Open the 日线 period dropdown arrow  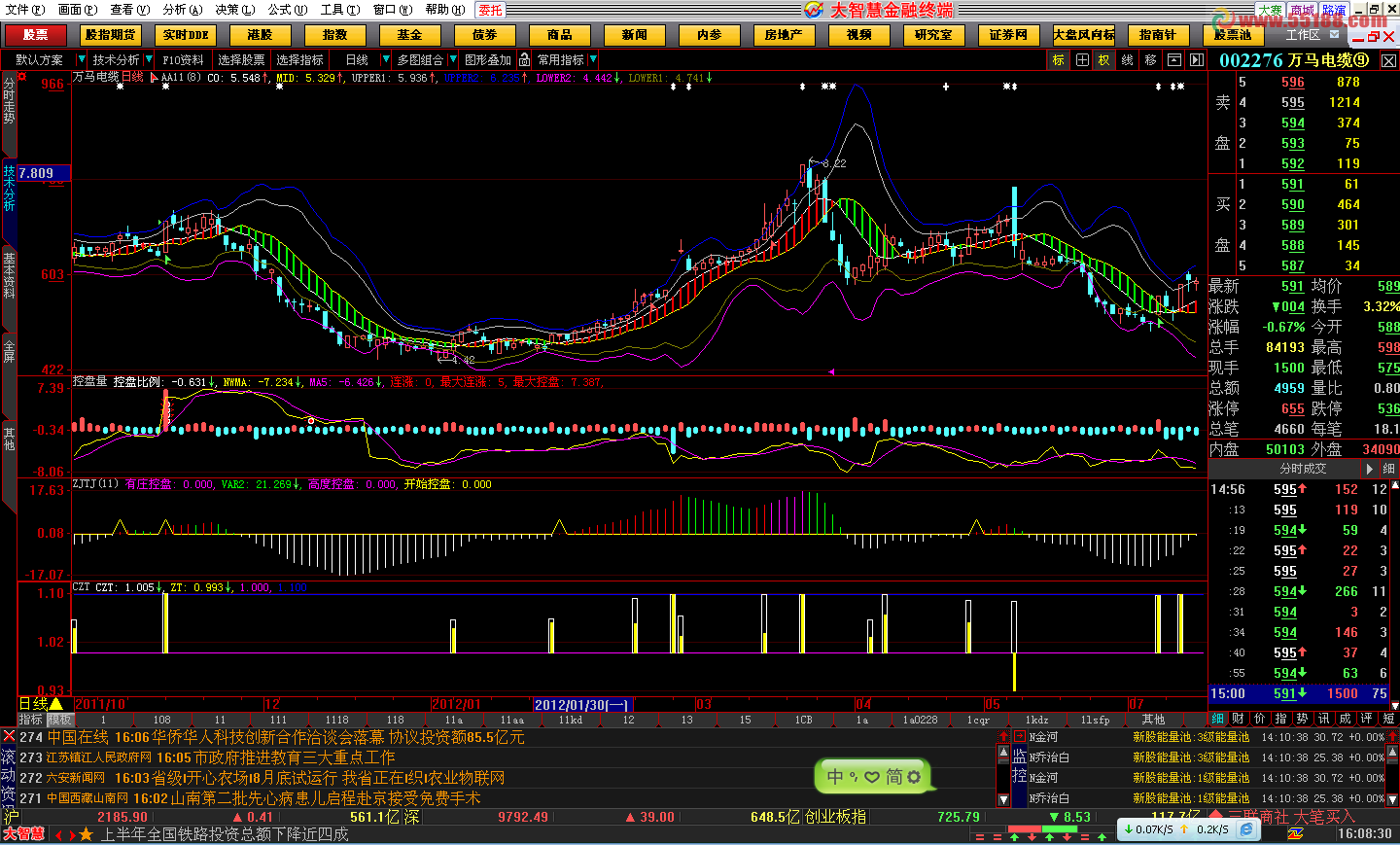[385, 59]
